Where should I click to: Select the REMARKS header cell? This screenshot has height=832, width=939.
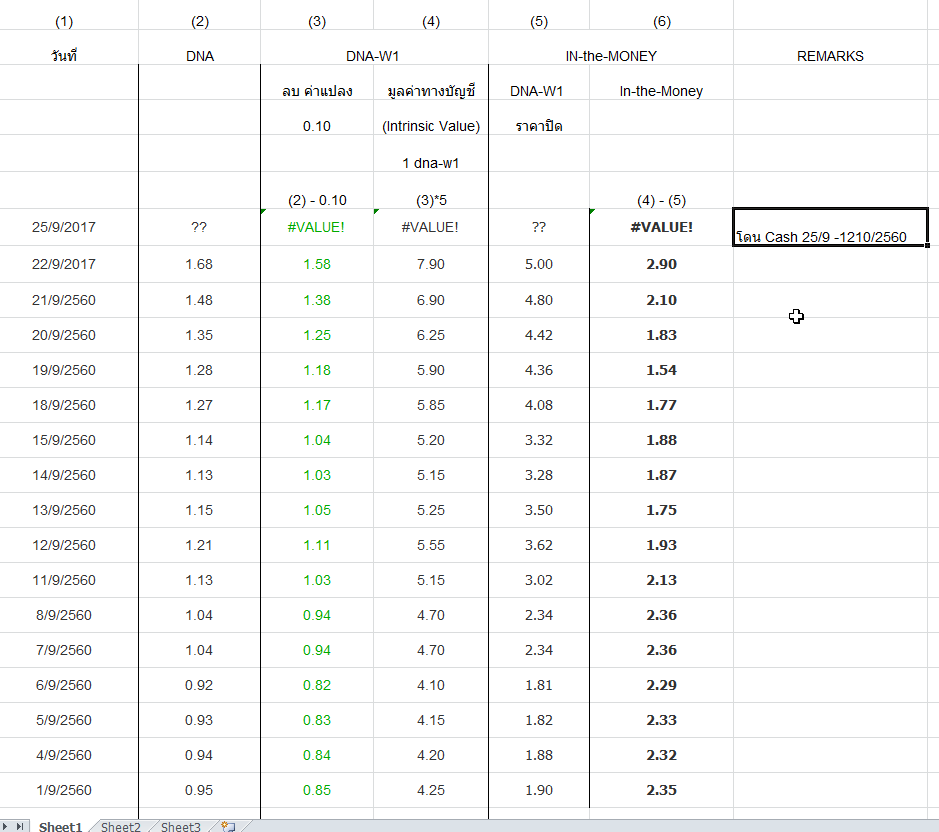(x=830, y=47)
